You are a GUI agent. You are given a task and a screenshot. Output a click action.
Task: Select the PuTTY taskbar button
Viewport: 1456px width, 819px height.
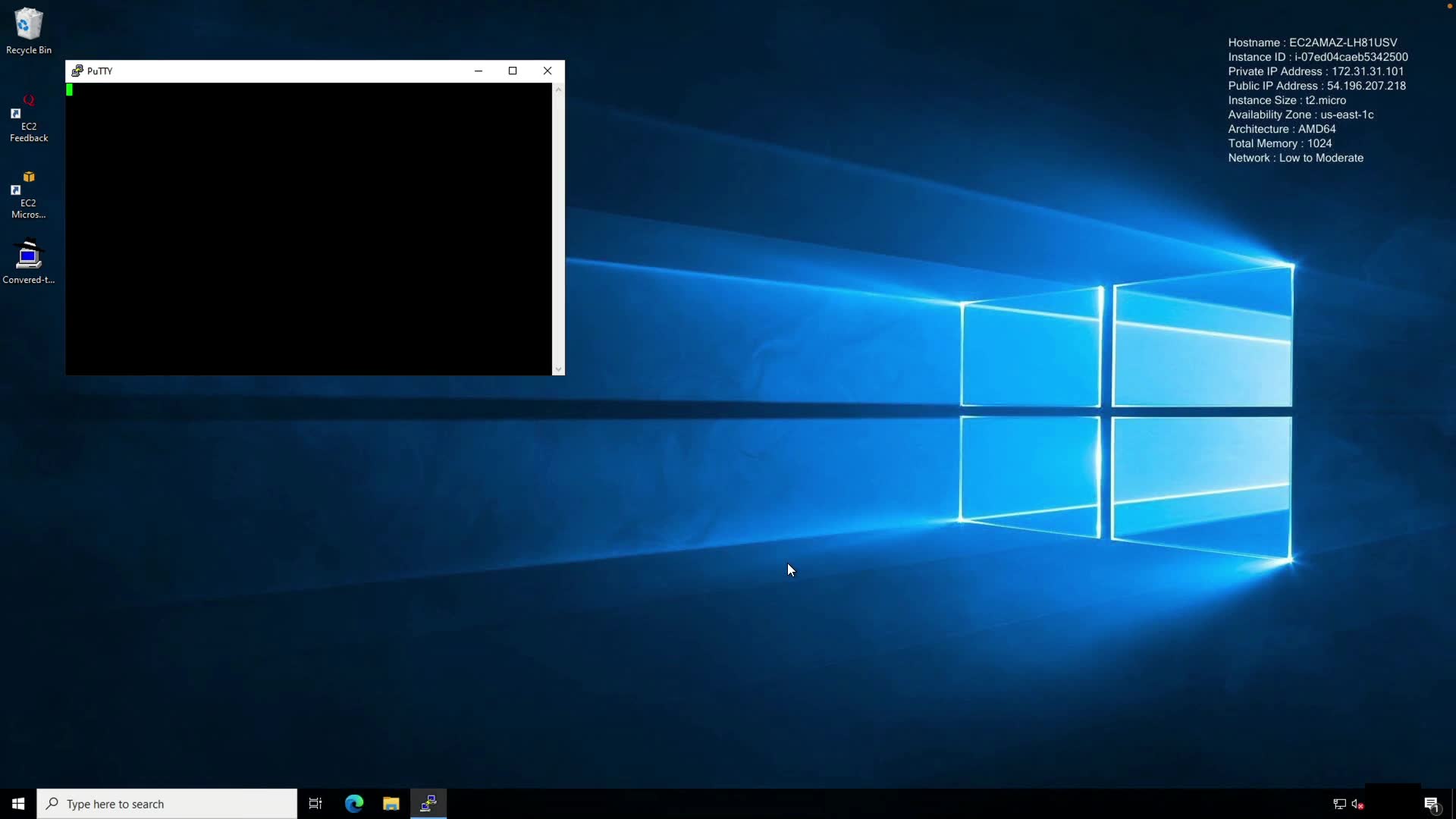click(x=428, y=804)
